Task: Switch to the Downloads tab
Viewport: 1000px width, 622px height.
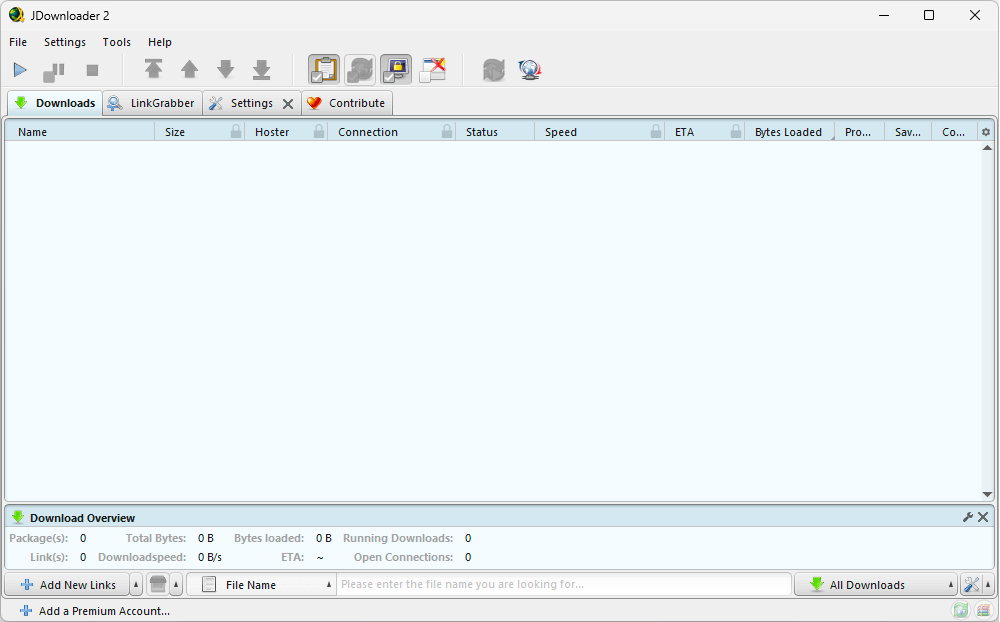Action: tap(55, 103)
